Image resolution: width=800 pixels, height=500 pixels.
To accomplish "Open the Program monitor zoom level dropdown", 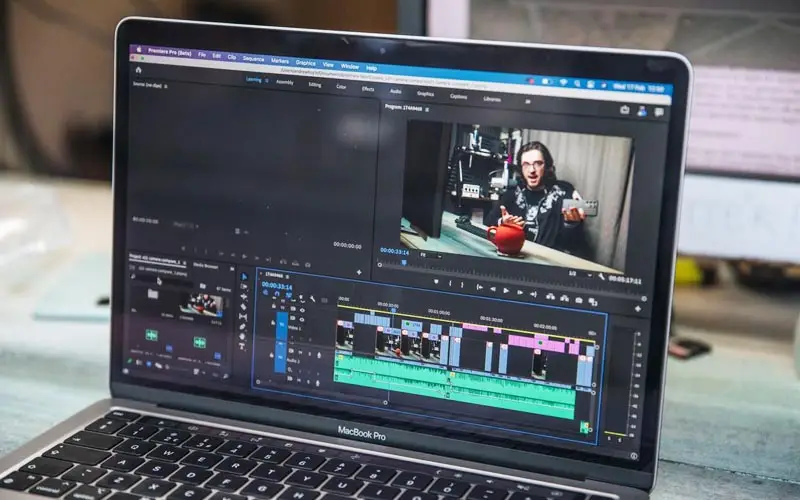I will coord(430,255).
